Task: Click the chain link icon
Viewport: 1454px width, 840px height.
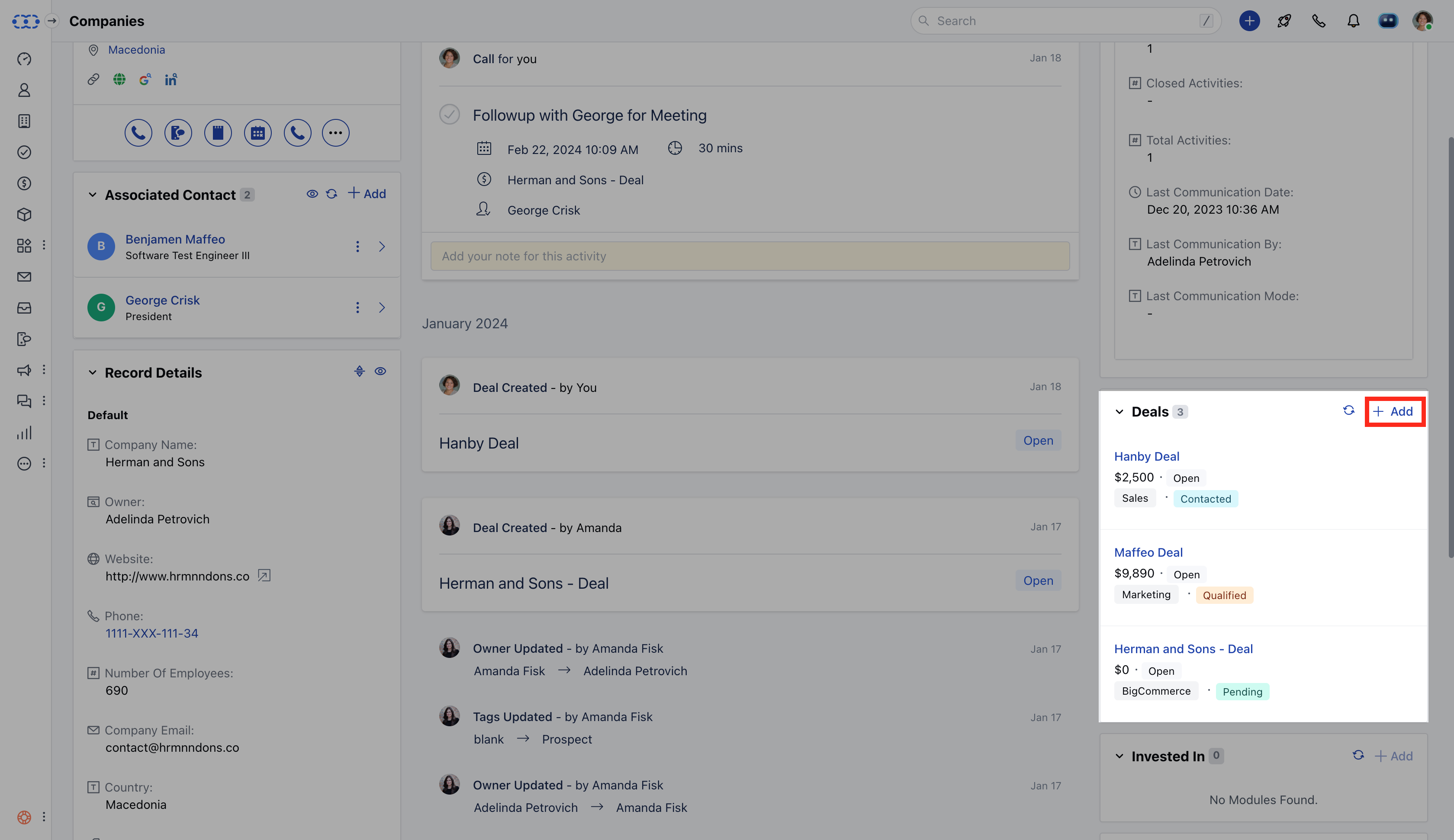Action: coord(93,80)
